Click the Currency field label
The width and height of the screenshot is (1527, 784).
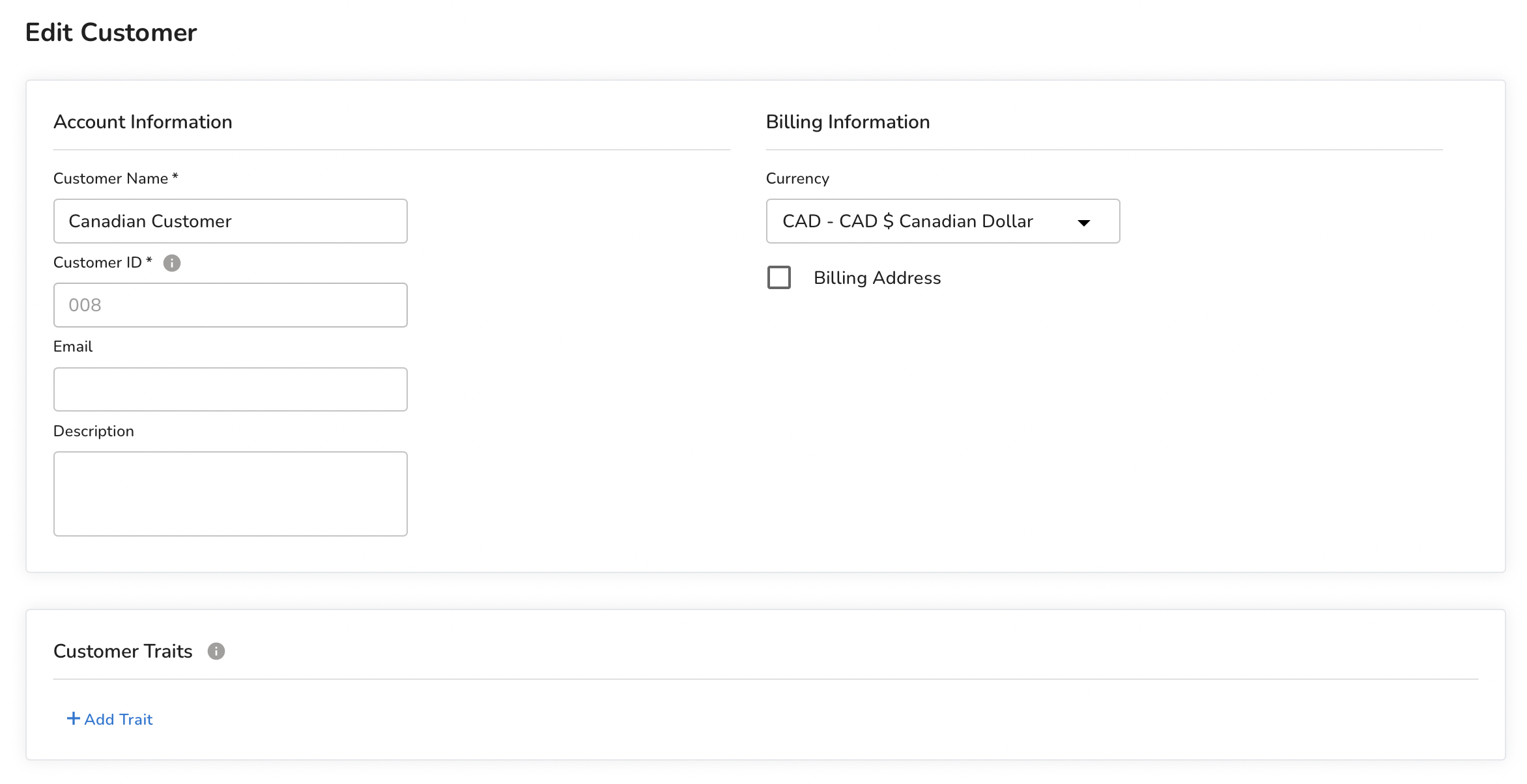797,178
